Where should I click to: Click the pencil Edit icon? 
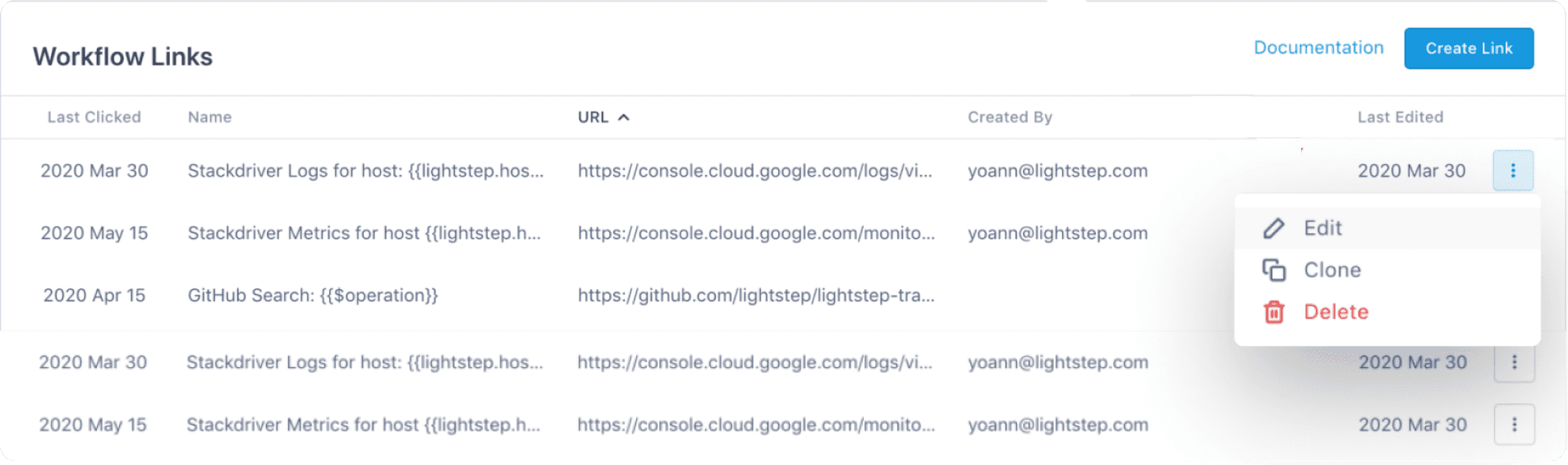(1273, 228)
